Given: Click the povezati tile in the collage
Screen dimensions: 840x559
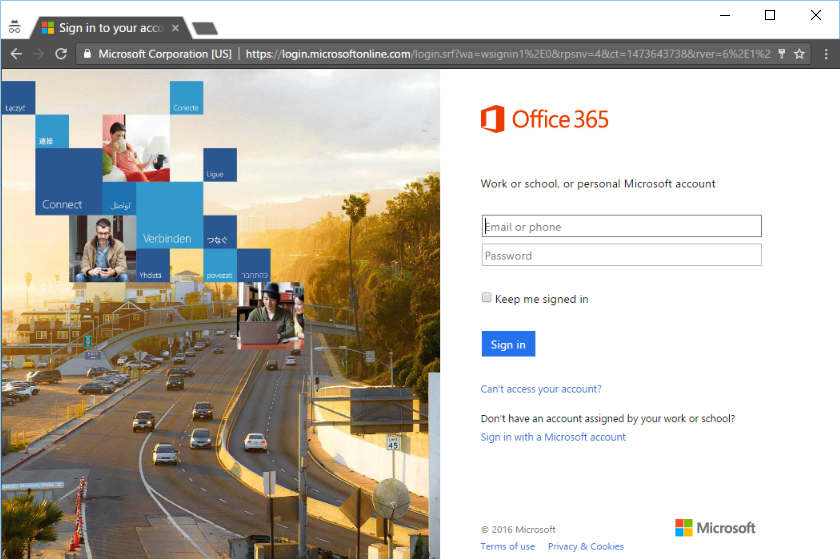Looking at the screenshot, I should (220, 265).
